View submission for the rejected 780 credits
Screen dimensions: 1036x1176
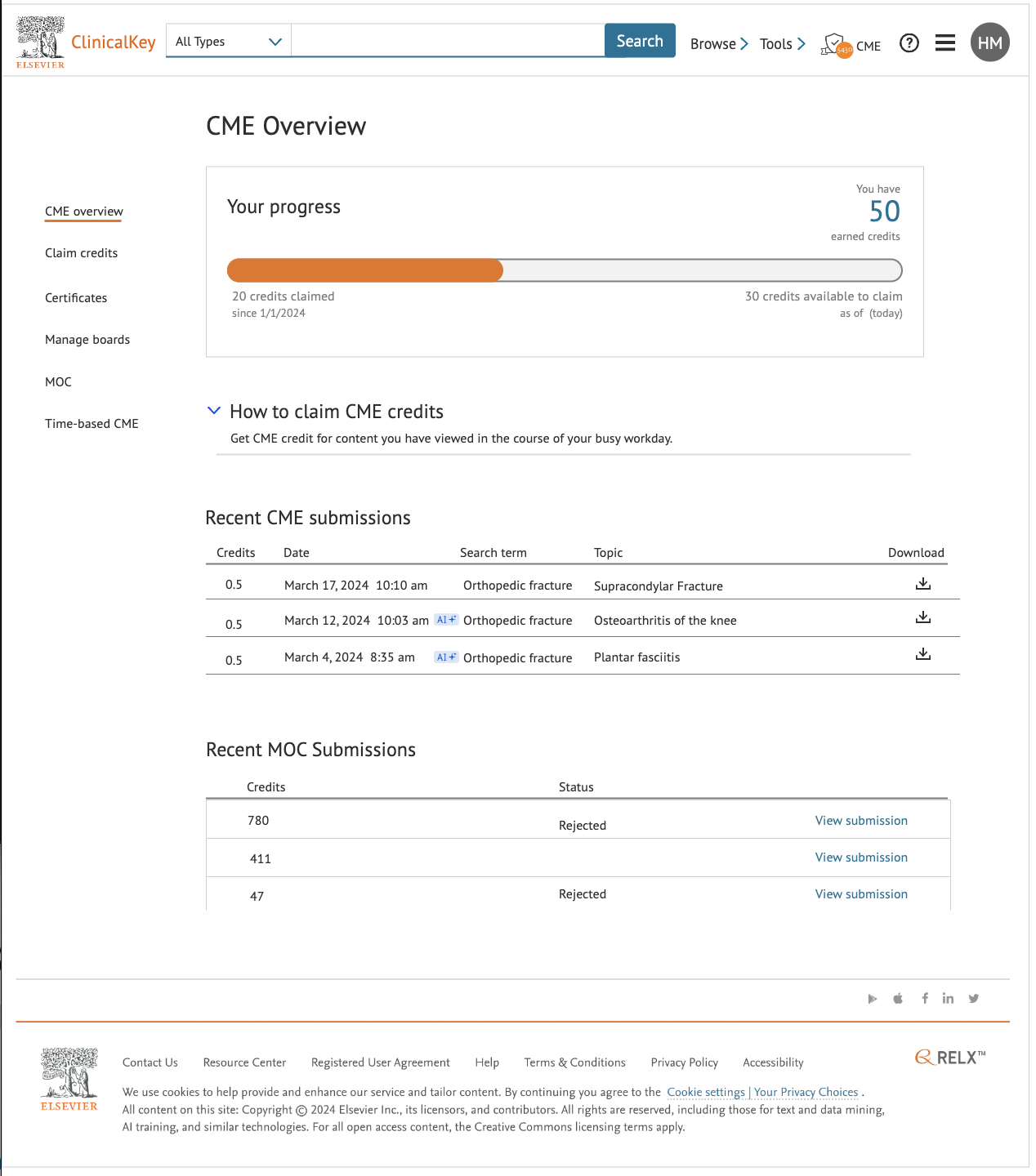pos(860,820)
